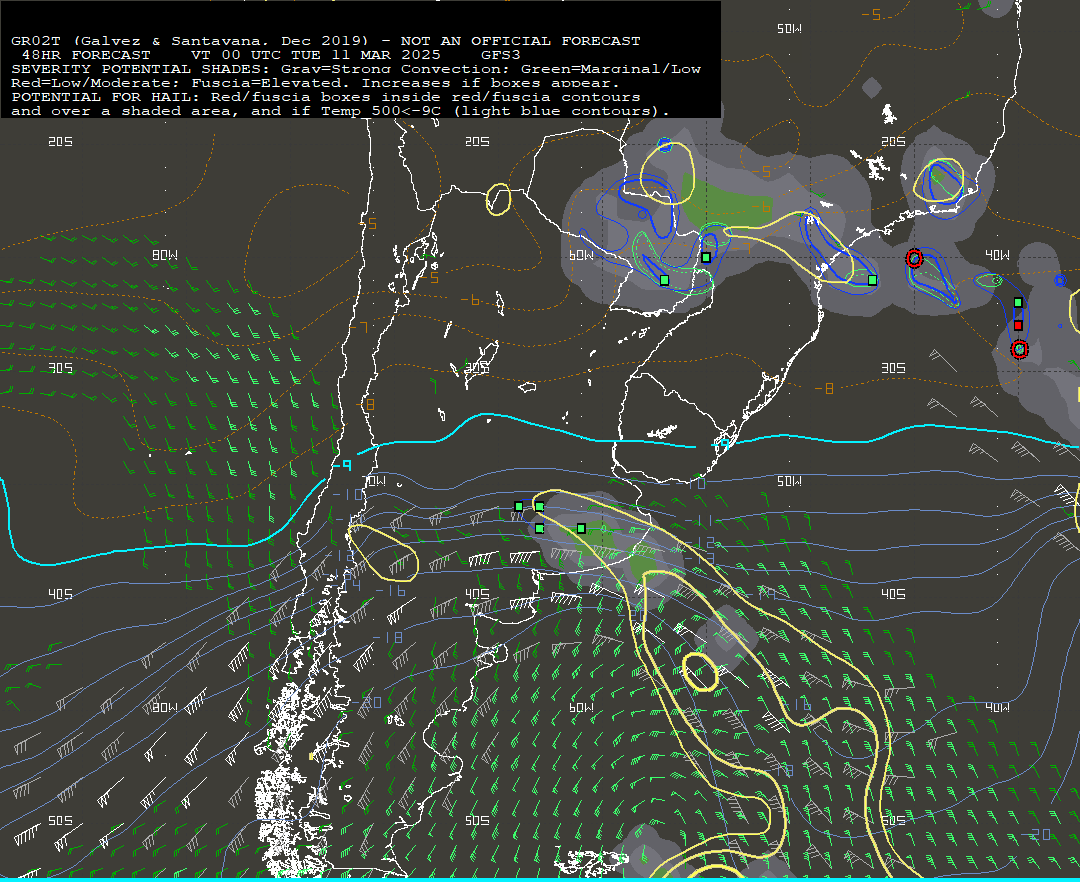The image size is (1080, 882).
Task: Click the "SEVERITY POTENTIAL SHADES" legend line
Action: click(x=356, y=69)
